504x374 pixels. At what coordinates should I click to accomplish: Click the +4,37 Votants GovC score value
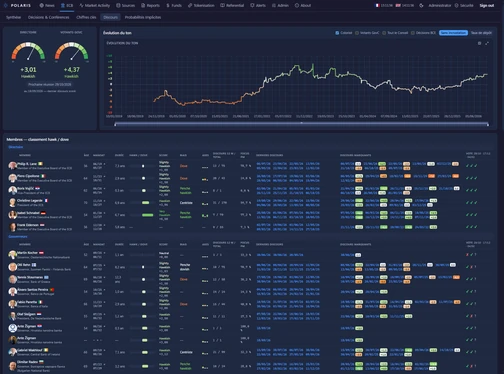pyautogui.click(x=71, y=70)
